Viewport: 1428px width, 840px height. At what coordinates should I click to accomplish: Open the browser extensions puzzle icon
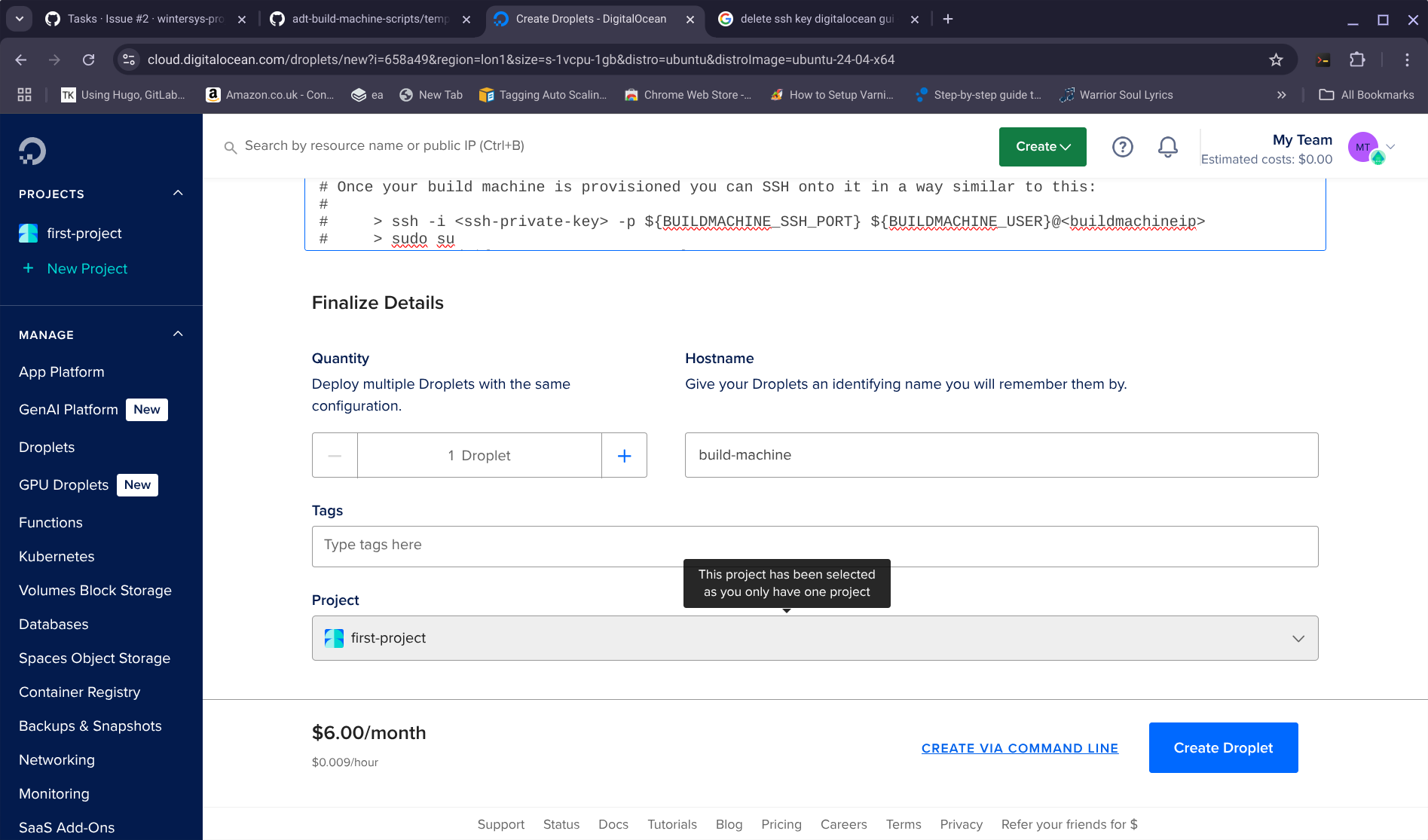(1357, 60)
